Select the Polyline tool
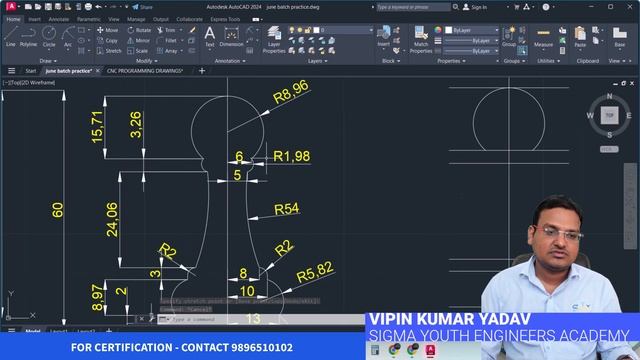640x360 pixels. pyautogui.click(x=28, y=36)
